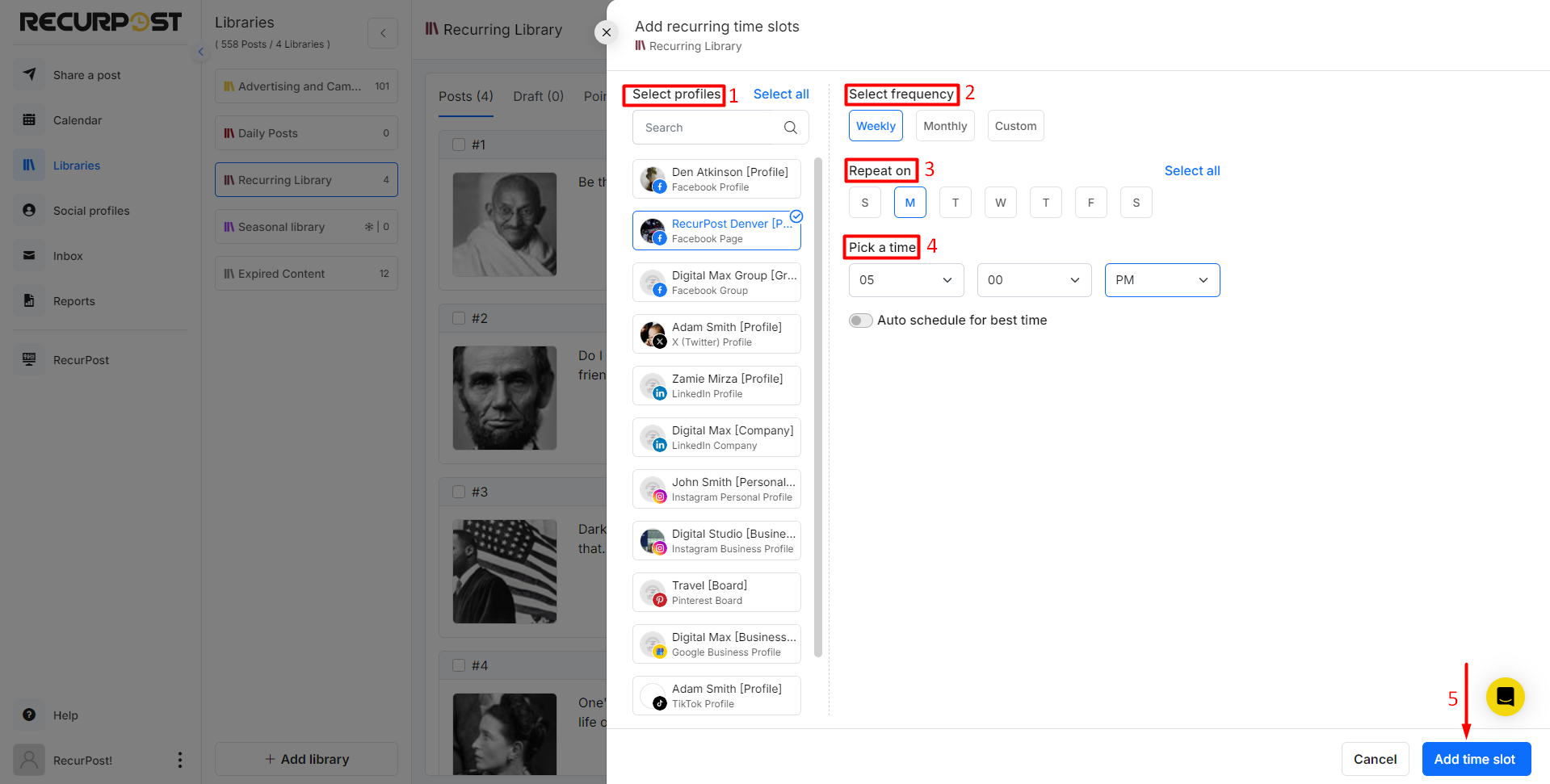Deselect Monday in Repeat on
The height and width of the screenshot is (784, 1550).
tap(910, 203)
